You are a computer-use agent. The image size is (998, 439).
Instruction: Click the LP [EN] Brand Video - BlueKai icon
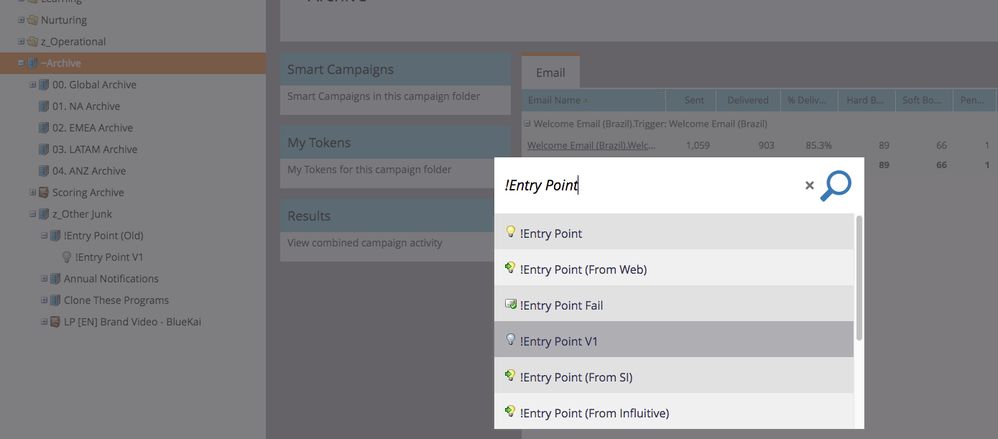tap(55, 321)
